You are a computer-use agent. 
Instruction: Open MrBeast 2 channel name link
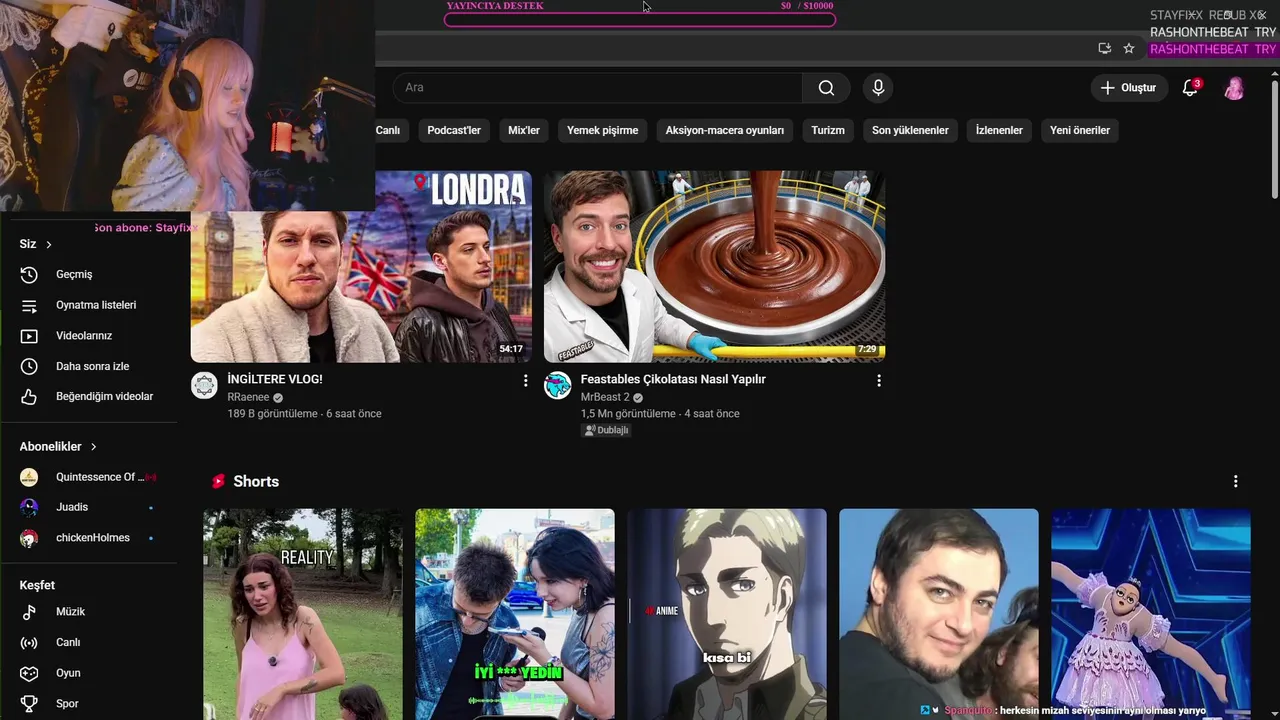click(606, 397)
